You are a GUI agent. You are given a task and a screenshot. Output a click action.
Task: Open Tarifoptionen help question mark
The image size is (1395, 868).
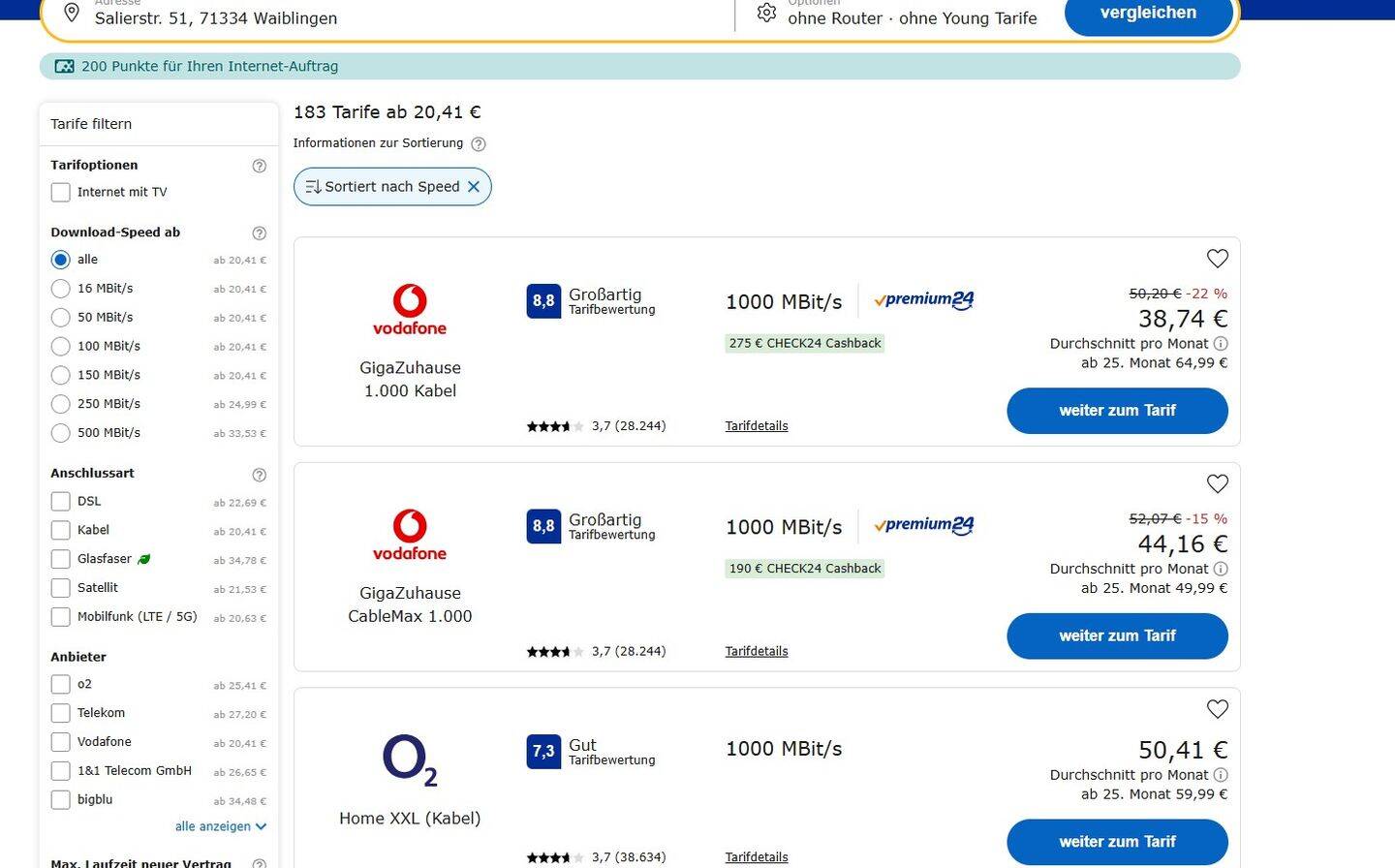(259, 166)
